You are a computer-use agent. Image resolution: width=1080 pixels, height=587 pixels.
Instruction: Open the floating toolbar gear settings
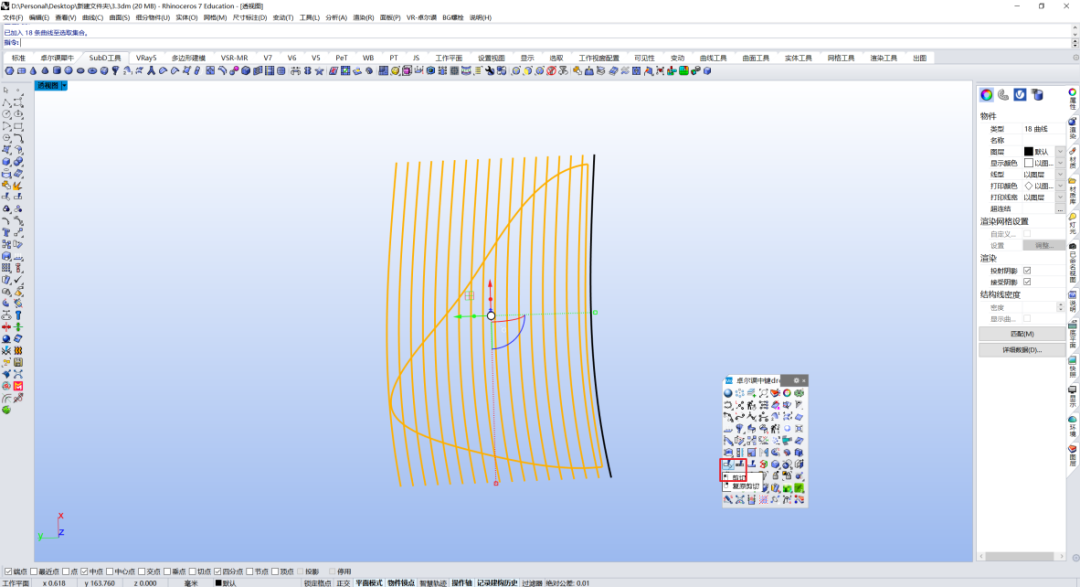[x=796, y=380]
